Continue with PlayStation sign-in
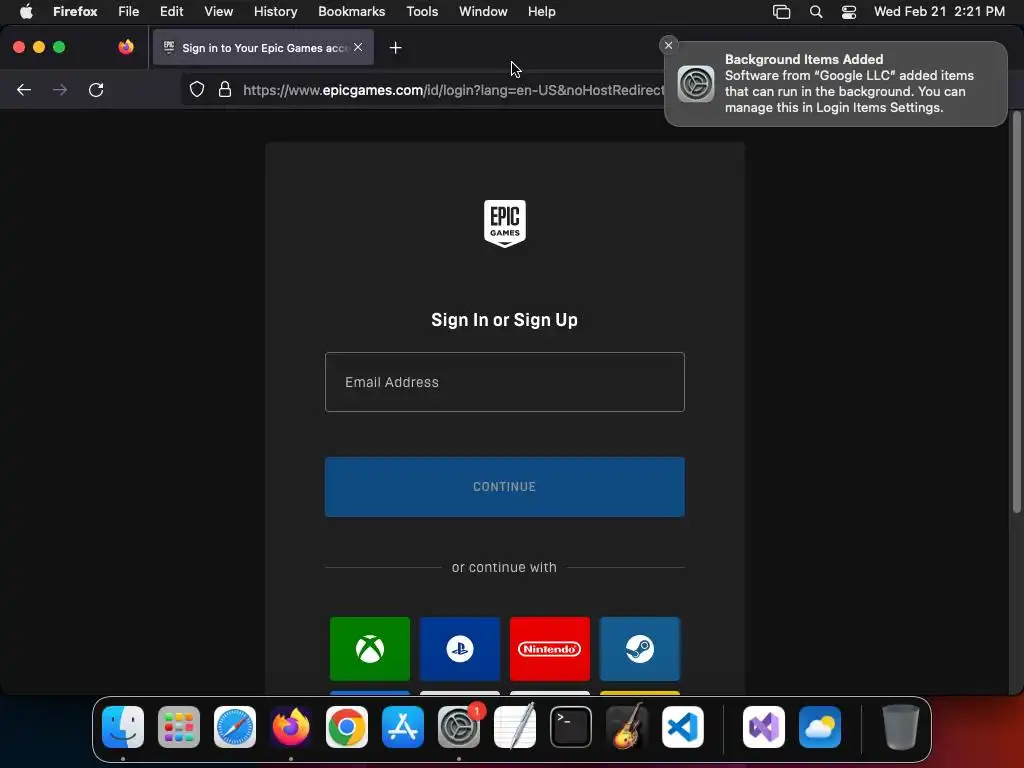 click(x=460, y=648)
